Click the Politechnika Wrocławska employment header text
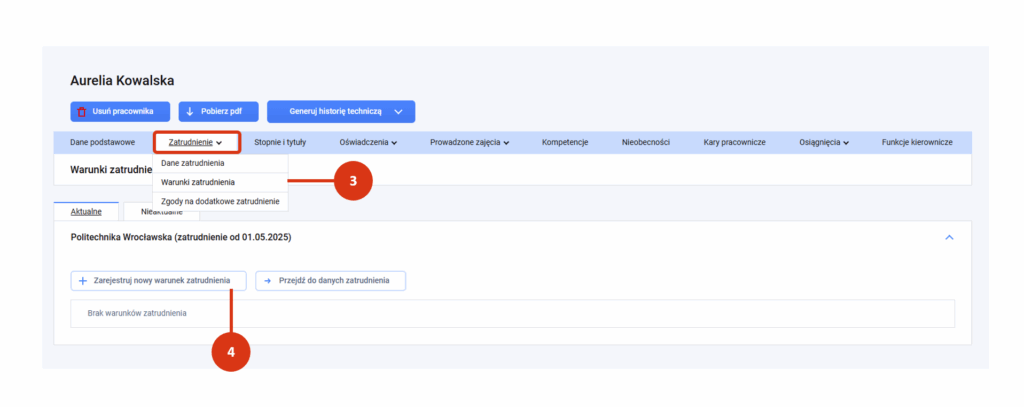Screen dimensions: 1024x407 [181, 238]
